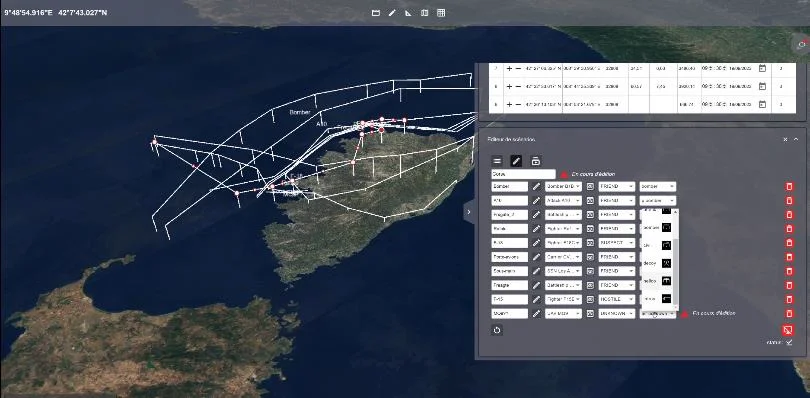Remove waypoint row 8 with minus

[519, 86]
